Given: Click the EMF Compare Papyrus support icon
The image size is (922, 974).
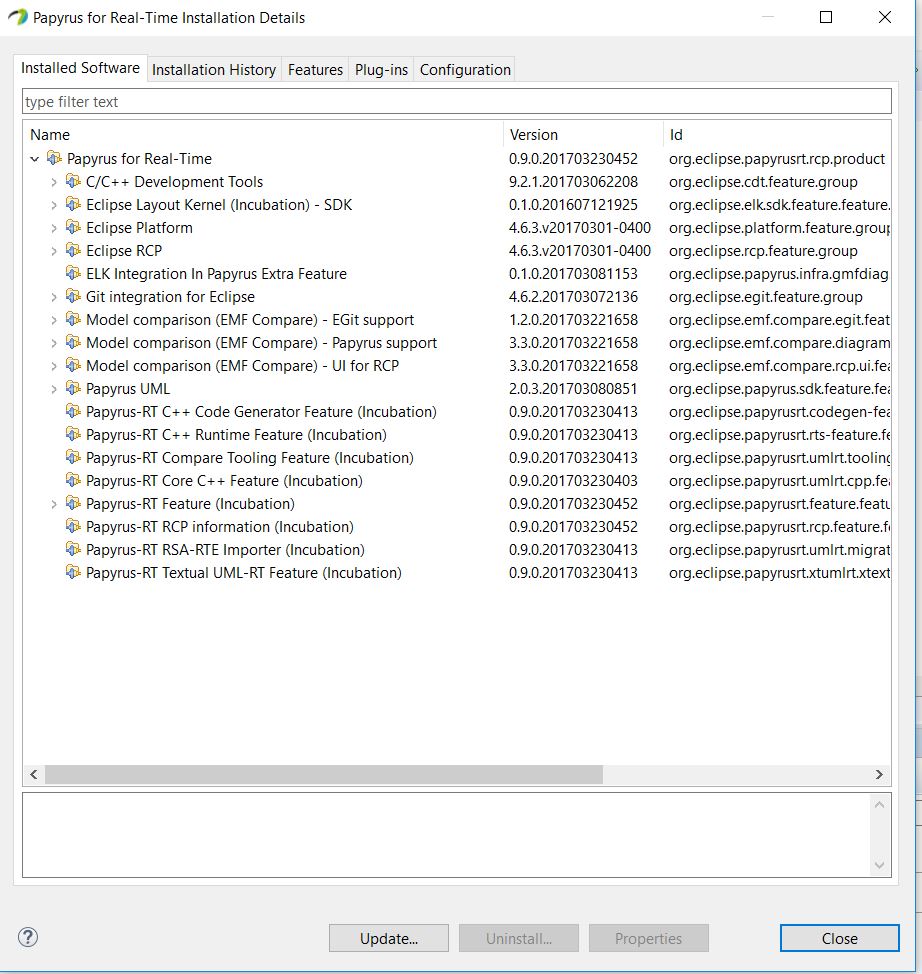Looking at the screenshot, I should [x=73, y=342].
